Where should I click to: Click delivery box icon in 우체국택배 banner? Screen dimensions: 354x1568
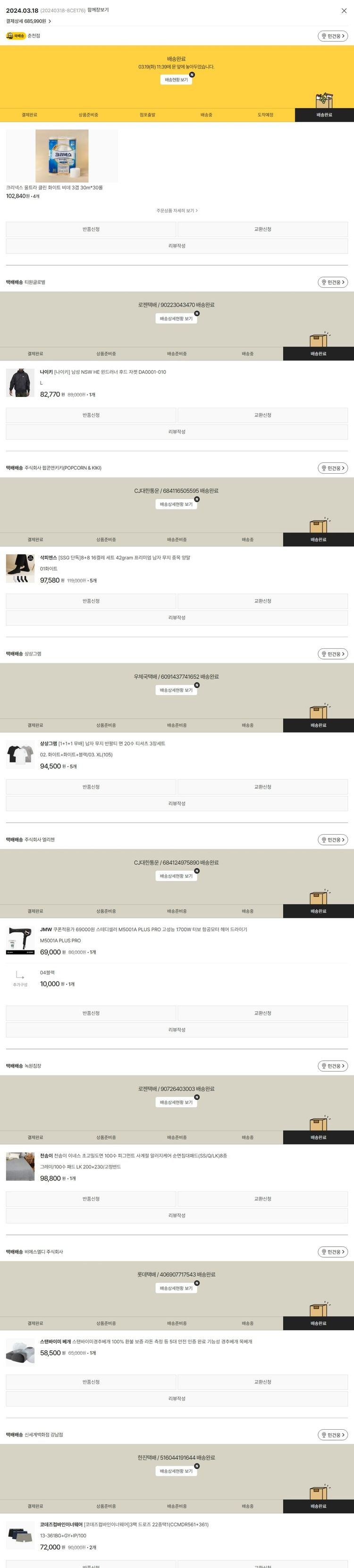319,711
